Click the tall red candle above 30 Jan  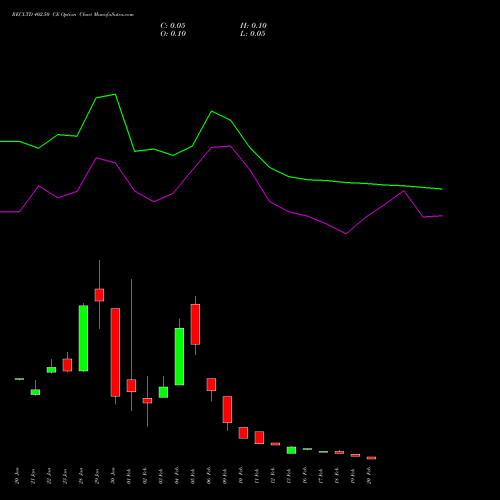[115, 352]
